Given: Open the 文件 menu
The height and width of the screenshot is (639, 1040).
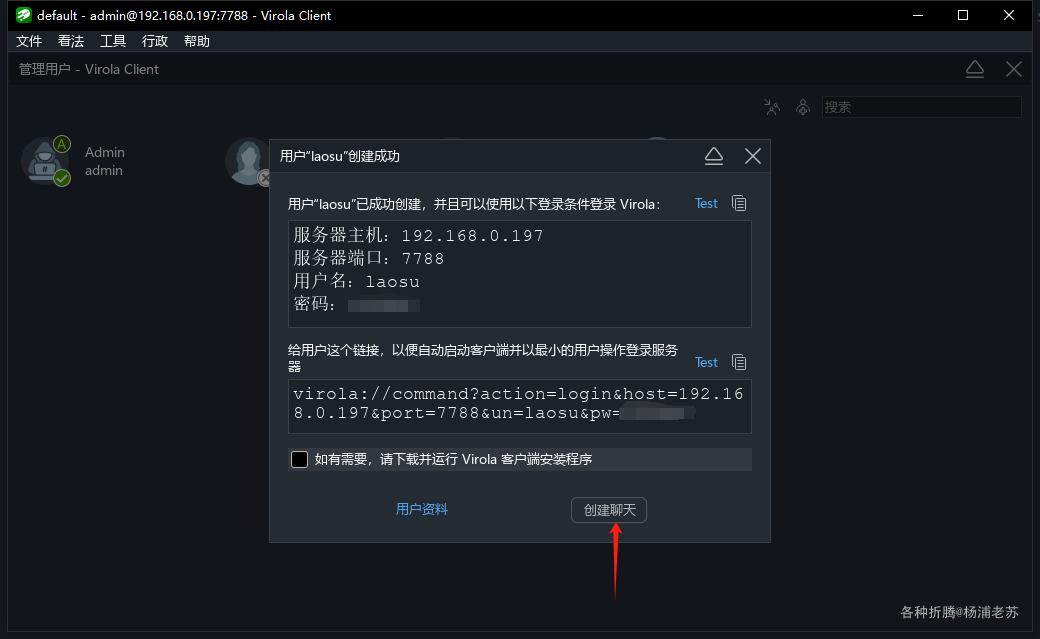Looking at the screenshot, I should click(x=29, y=41).
